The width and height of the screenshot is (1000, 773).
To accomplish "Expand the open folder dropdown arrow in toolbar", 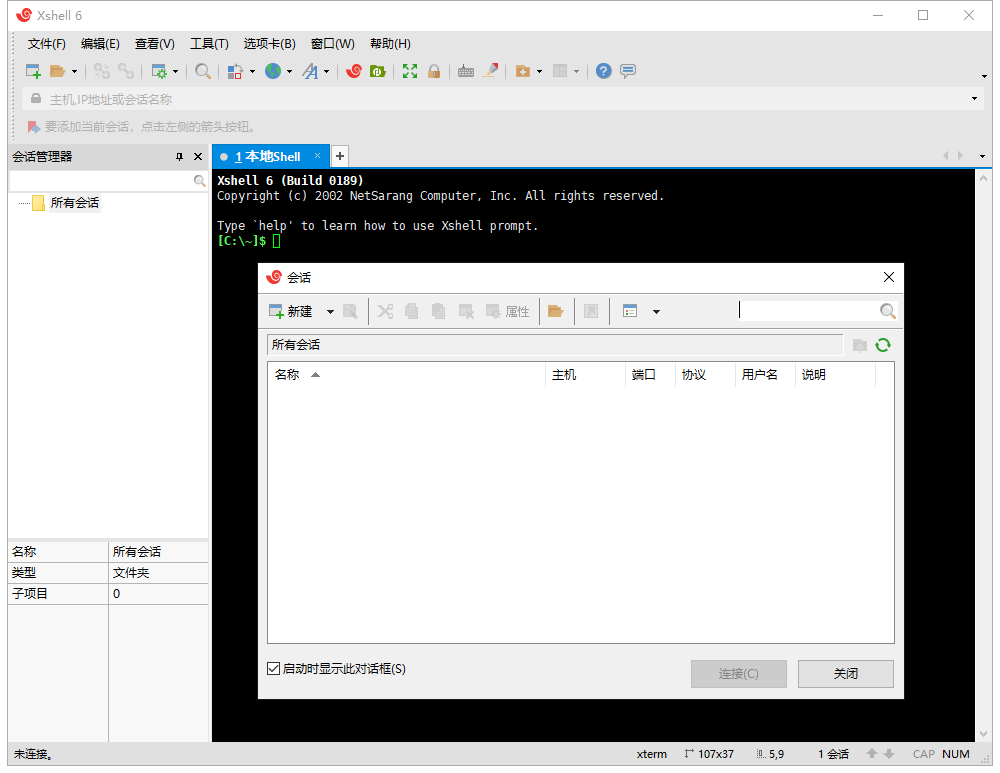I will [75, 71].
